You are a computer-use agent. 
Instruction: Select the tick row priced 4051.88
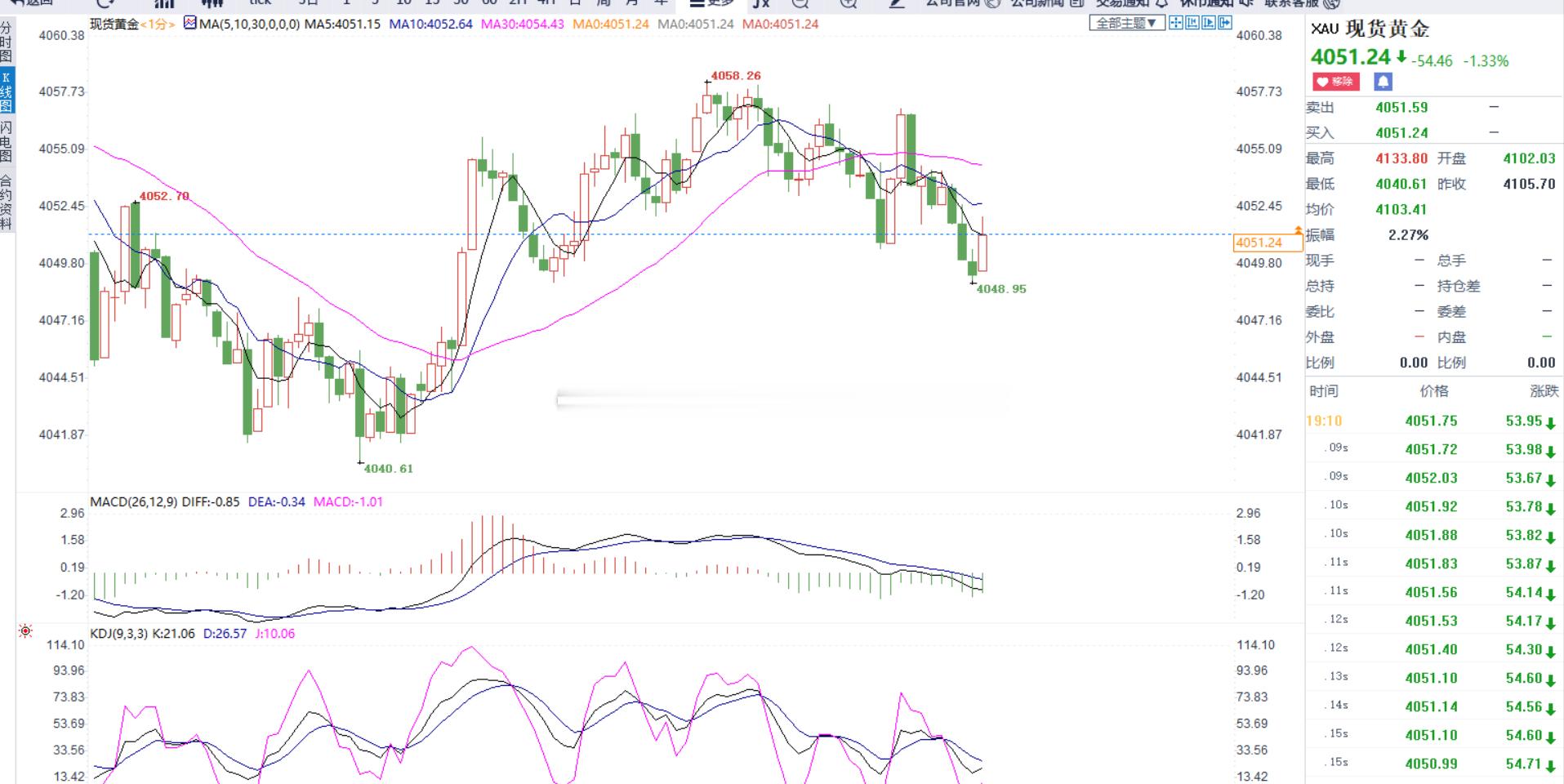(x=1434, y=535)
